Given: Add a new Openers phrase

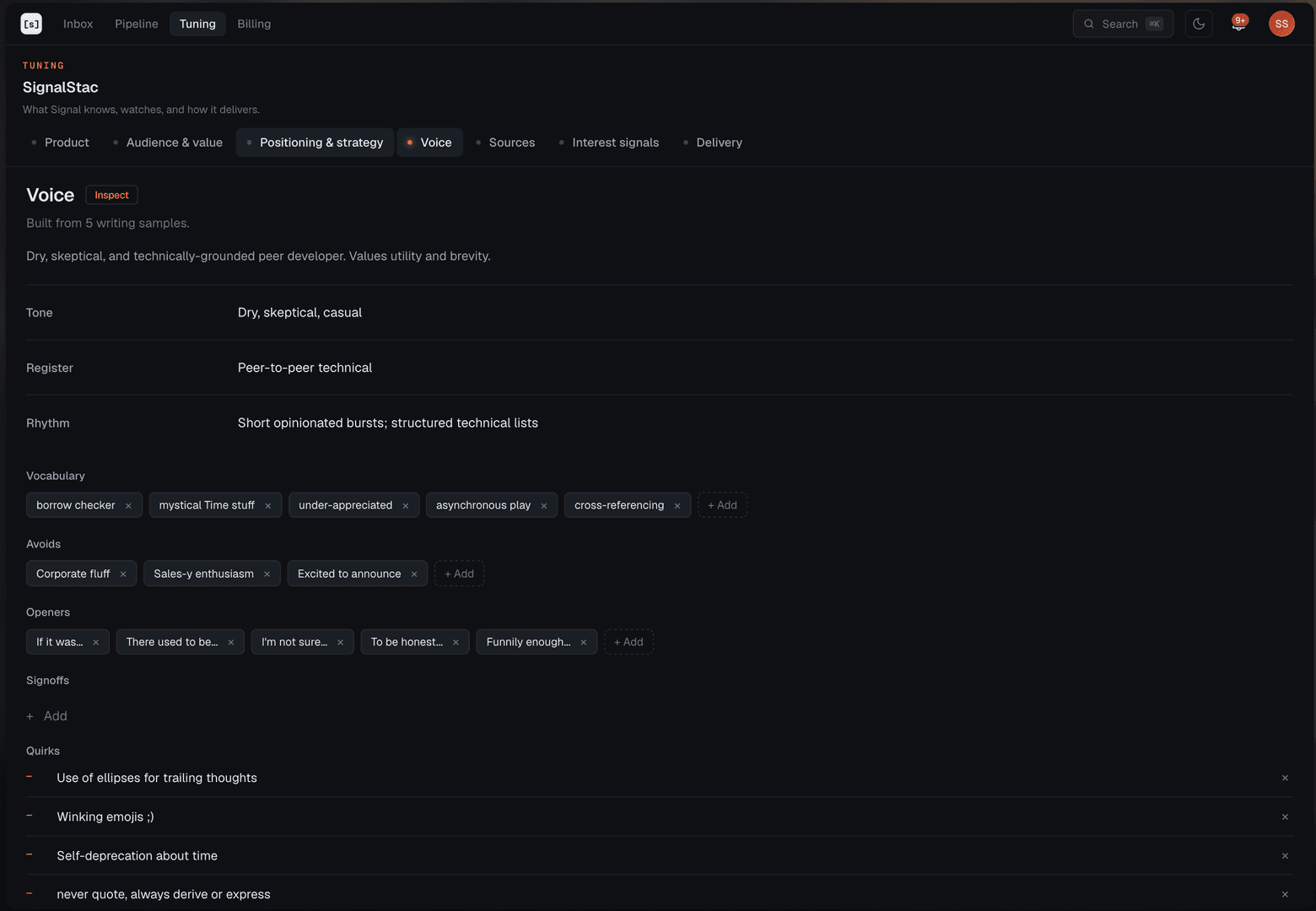Looking at the screenshot, I should click(x=628, y=642).
